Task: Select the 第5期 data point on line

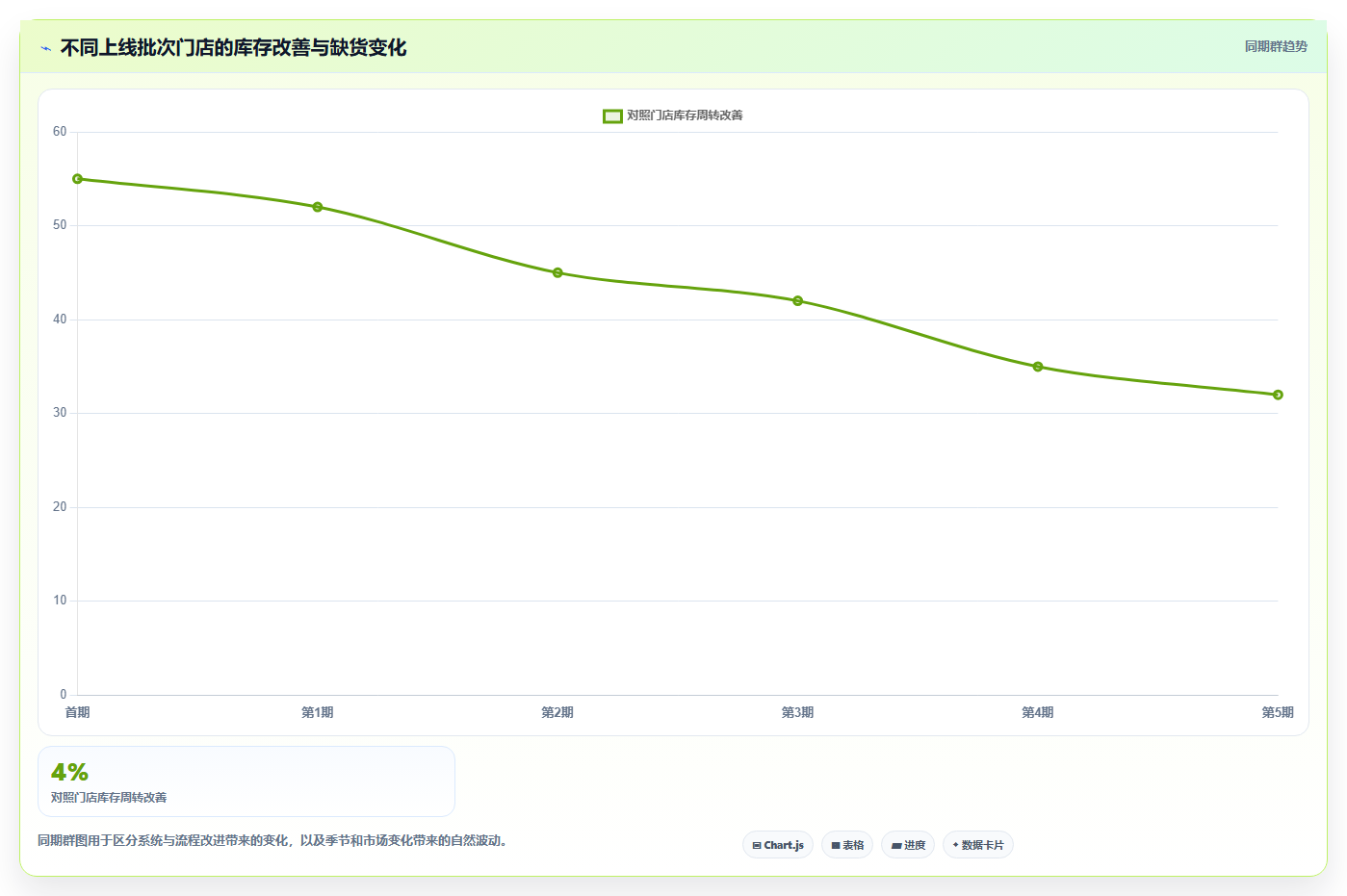Action: (1278, 395)
